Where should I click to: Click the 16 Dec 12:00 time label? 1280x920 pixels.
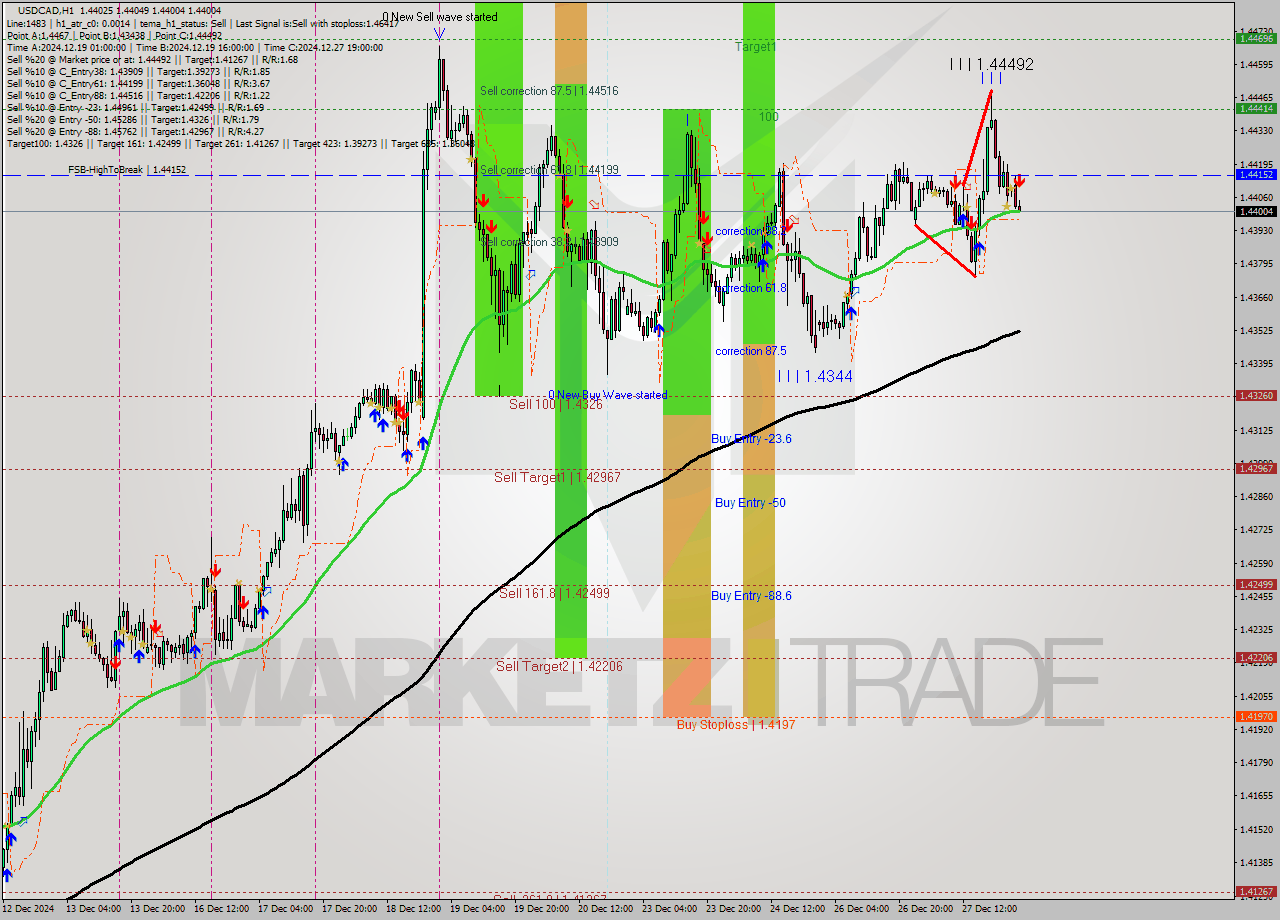click(221, 908)
